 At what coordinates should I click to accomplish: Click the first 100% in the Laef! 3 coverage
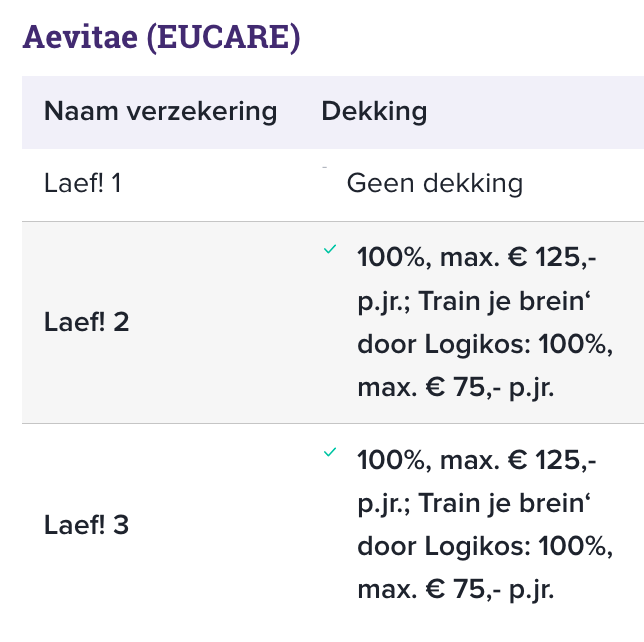390,460
